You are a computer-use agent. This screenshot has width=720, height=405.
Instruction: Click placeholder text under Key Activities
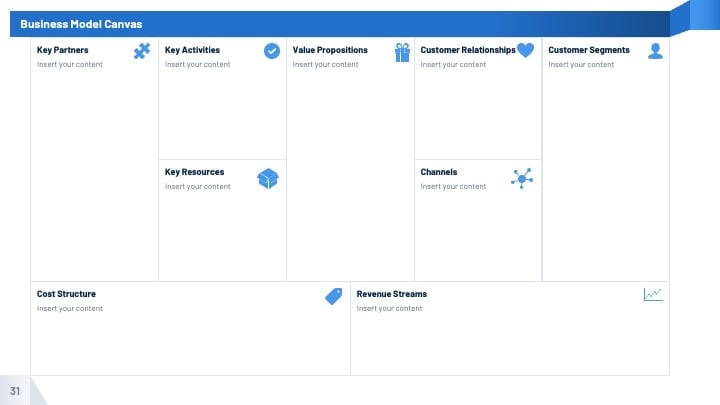click(197, 65)
